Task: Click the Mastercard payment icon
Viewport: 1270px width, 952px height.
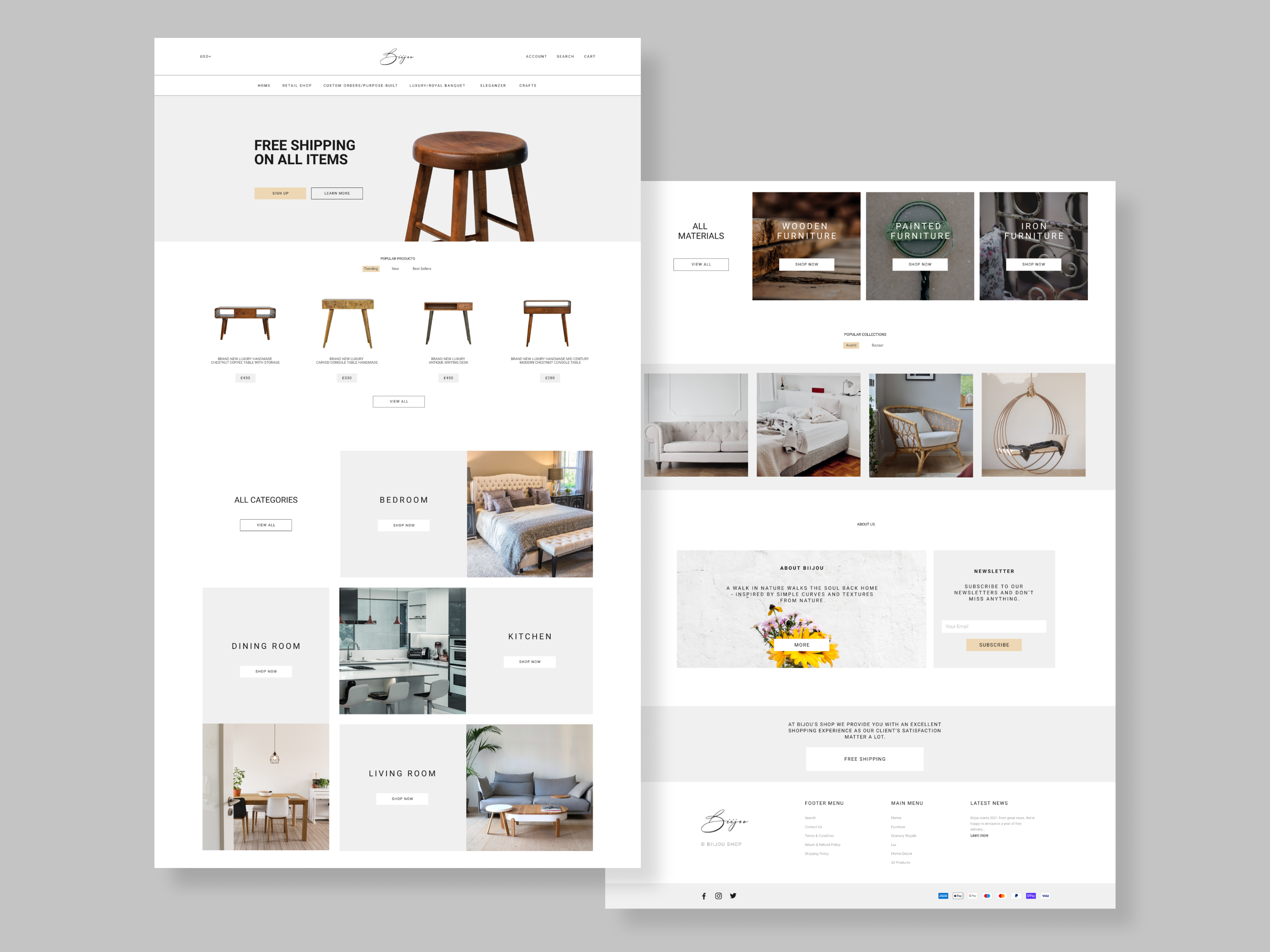Action: [x=1002, y=896]
